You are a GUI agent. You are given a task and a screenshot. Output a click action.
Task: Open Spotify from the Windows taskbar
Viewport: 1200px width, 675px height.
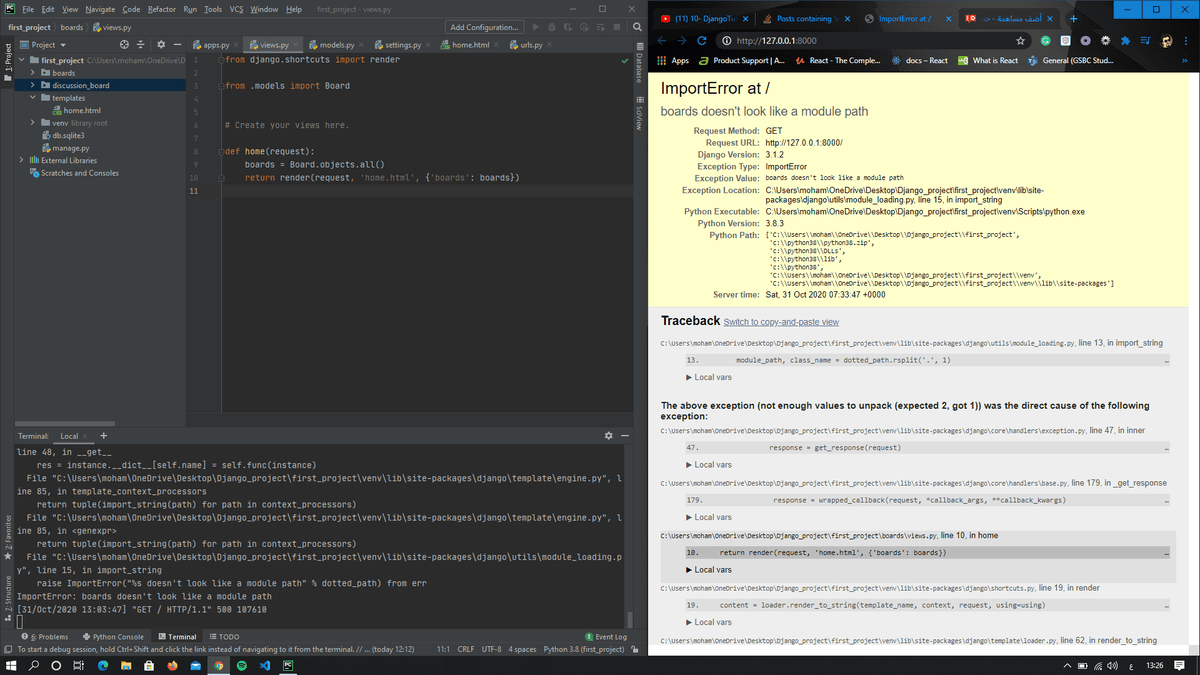241,665
